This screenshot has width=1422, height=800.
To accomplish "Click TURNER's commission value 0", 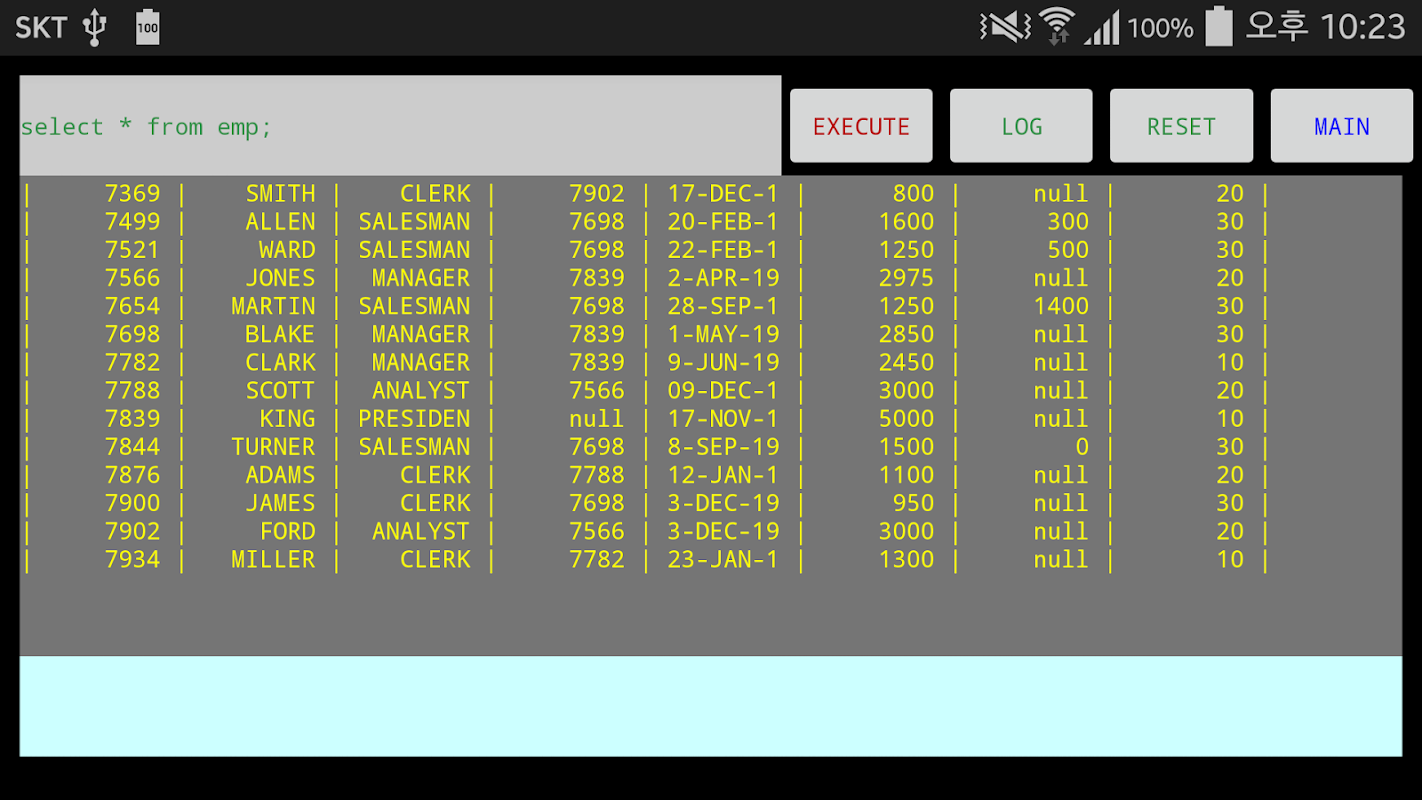I will 1082,447.
